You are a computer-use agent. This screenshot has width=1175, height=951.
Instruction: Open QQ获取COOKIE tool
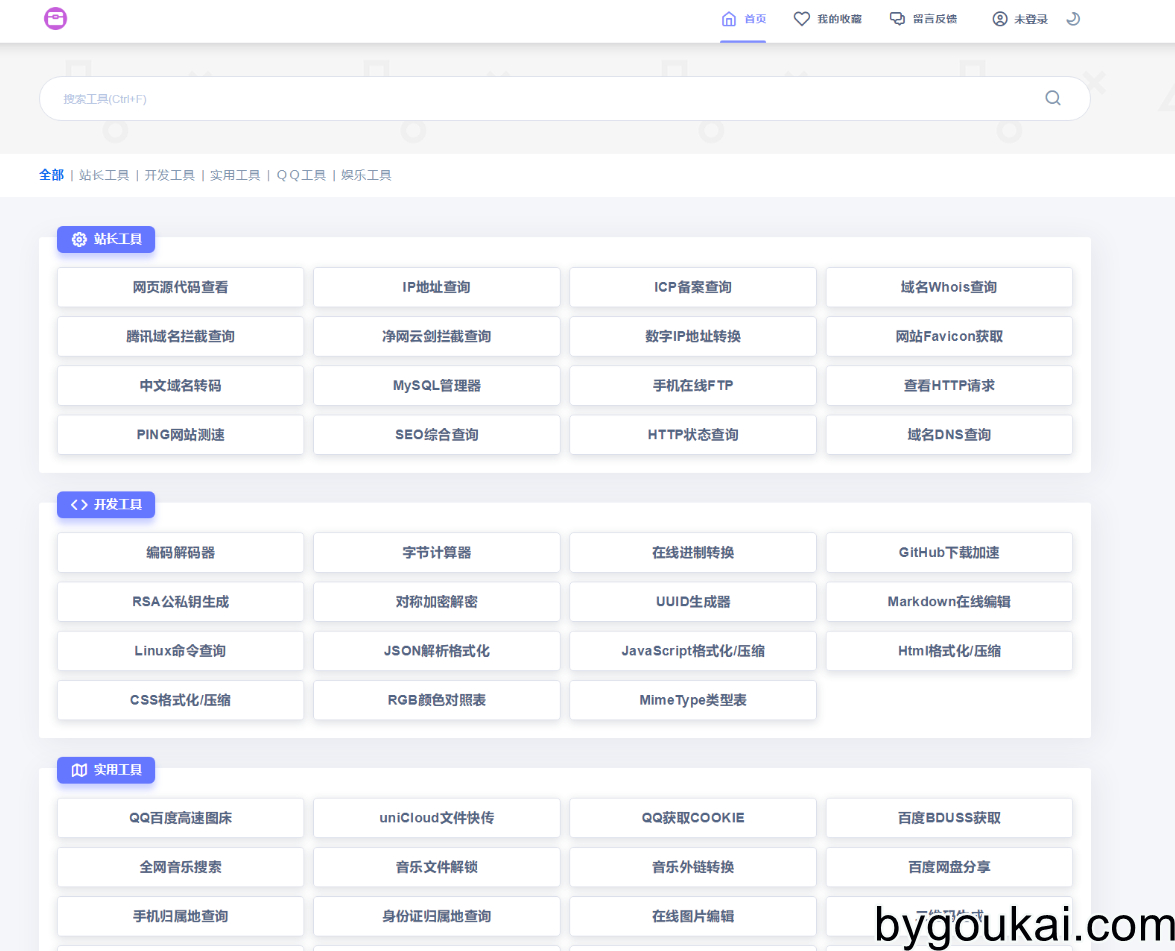point(693,818)
